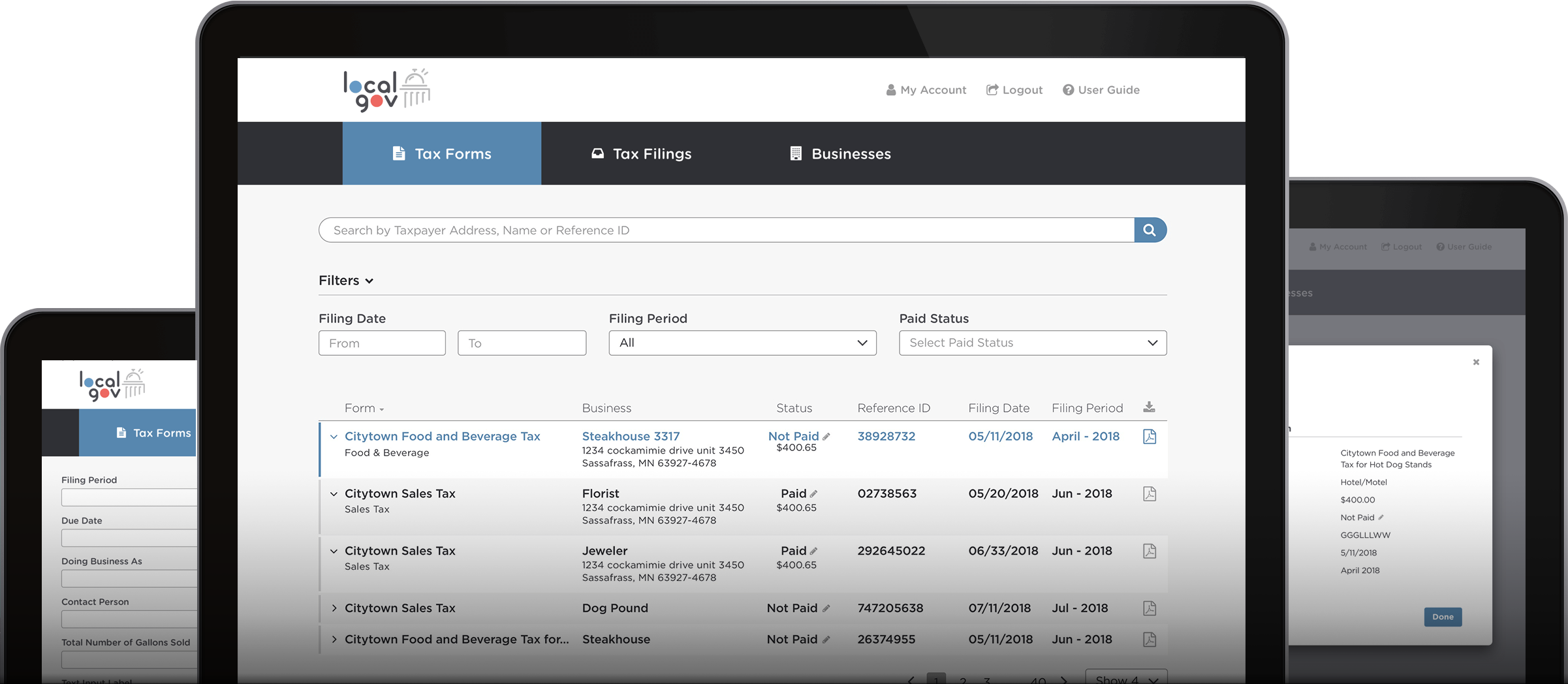Open the Filing Period dropdown
Screen dimensions: 1568x684
pos(742,343)
